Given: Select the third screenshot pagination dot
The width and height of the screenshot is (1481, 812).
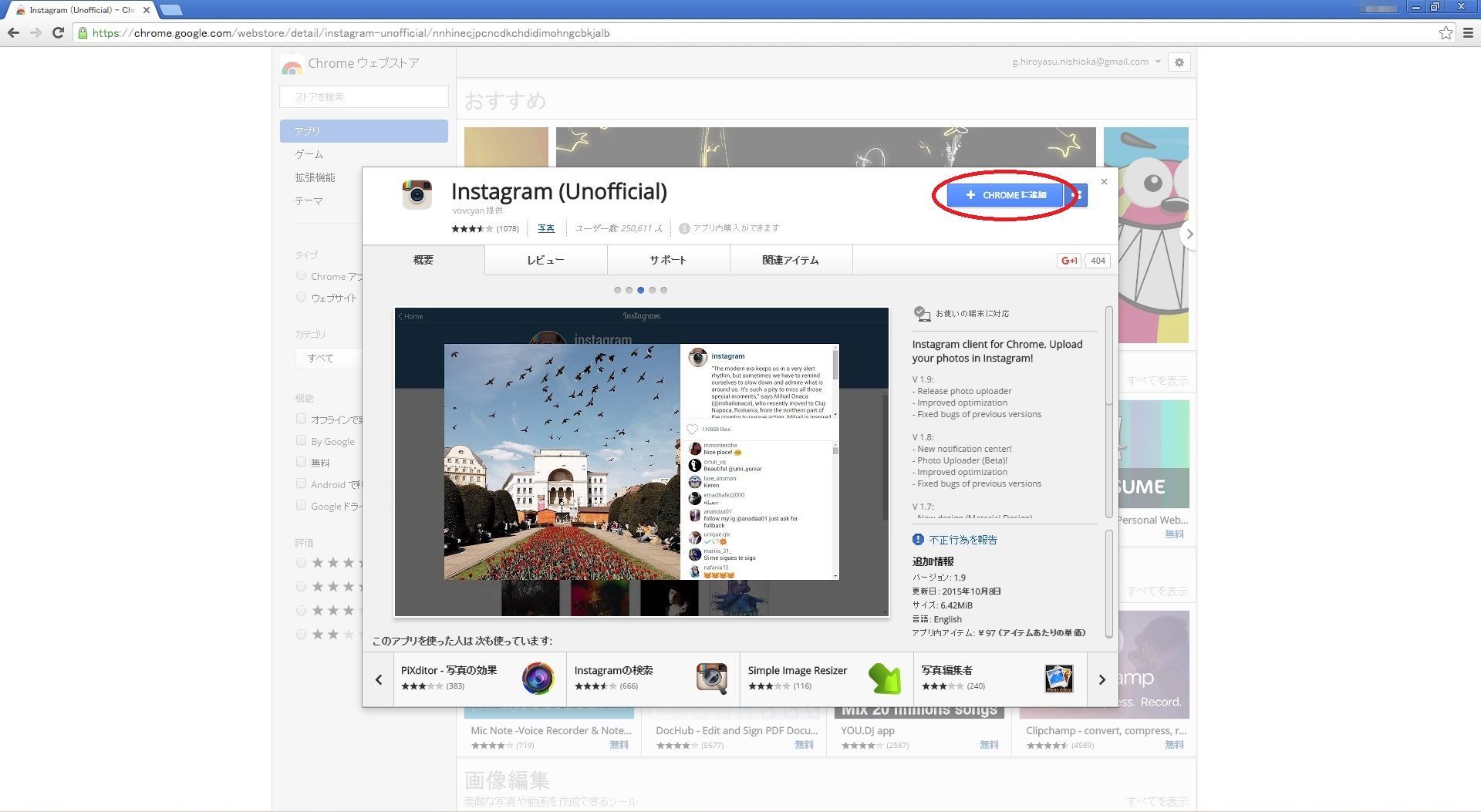Looking at the screenshot, I should click(640, 290).
